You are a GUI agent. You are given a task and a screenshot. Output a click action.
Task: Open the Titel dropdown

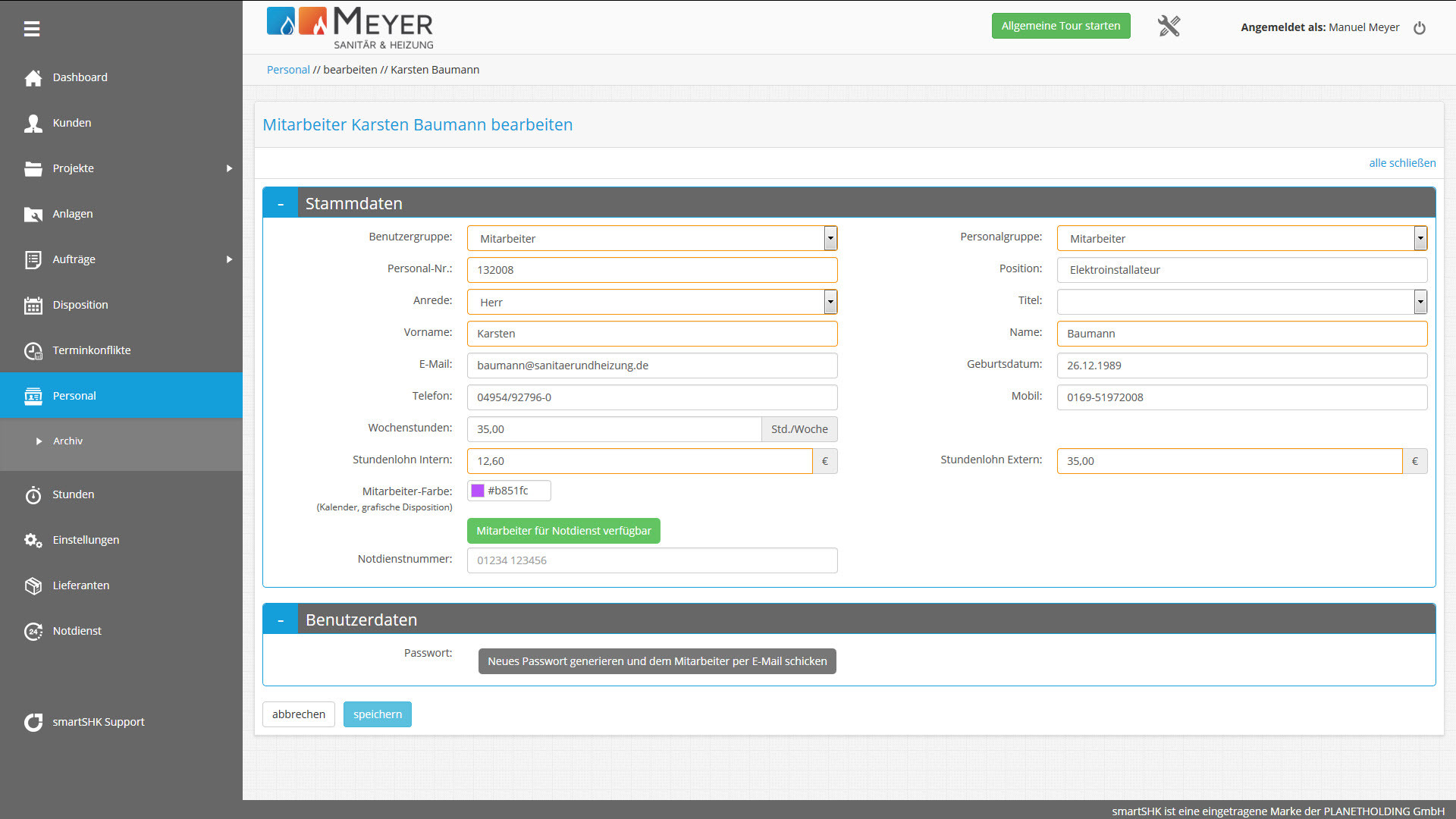click(1242, 302)
